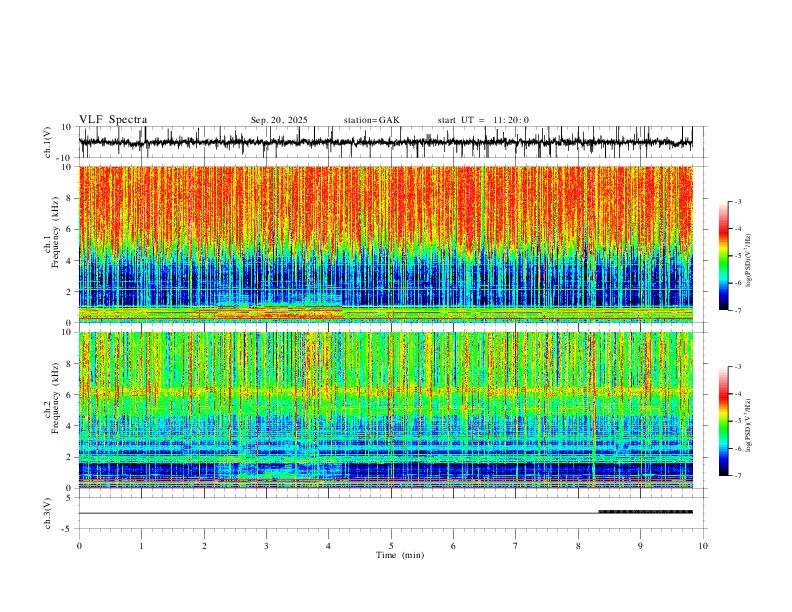Click the "5" tick on the time axis
This screenshot has height=612, width=792.
[x=391, y=546]
